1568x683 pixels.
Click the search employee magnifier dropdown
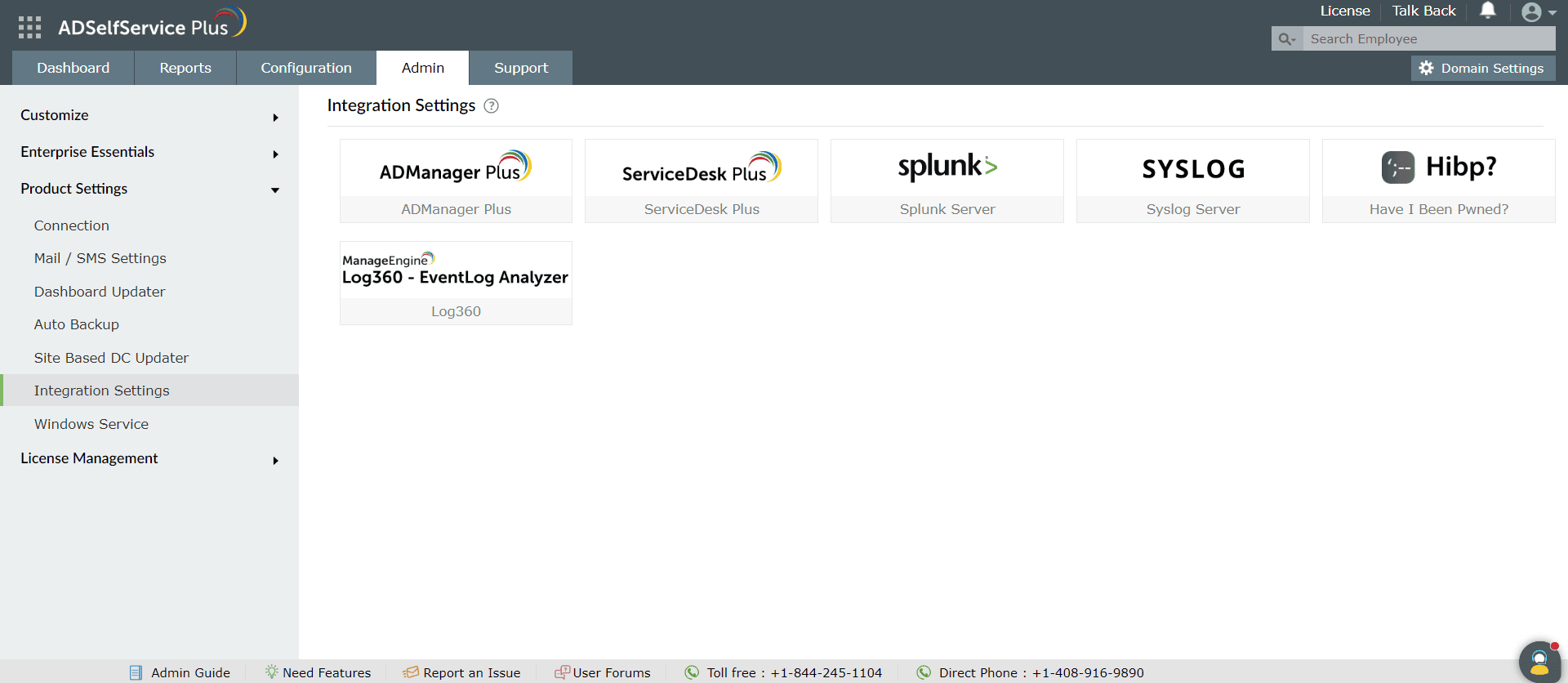tap(1287, 39)
